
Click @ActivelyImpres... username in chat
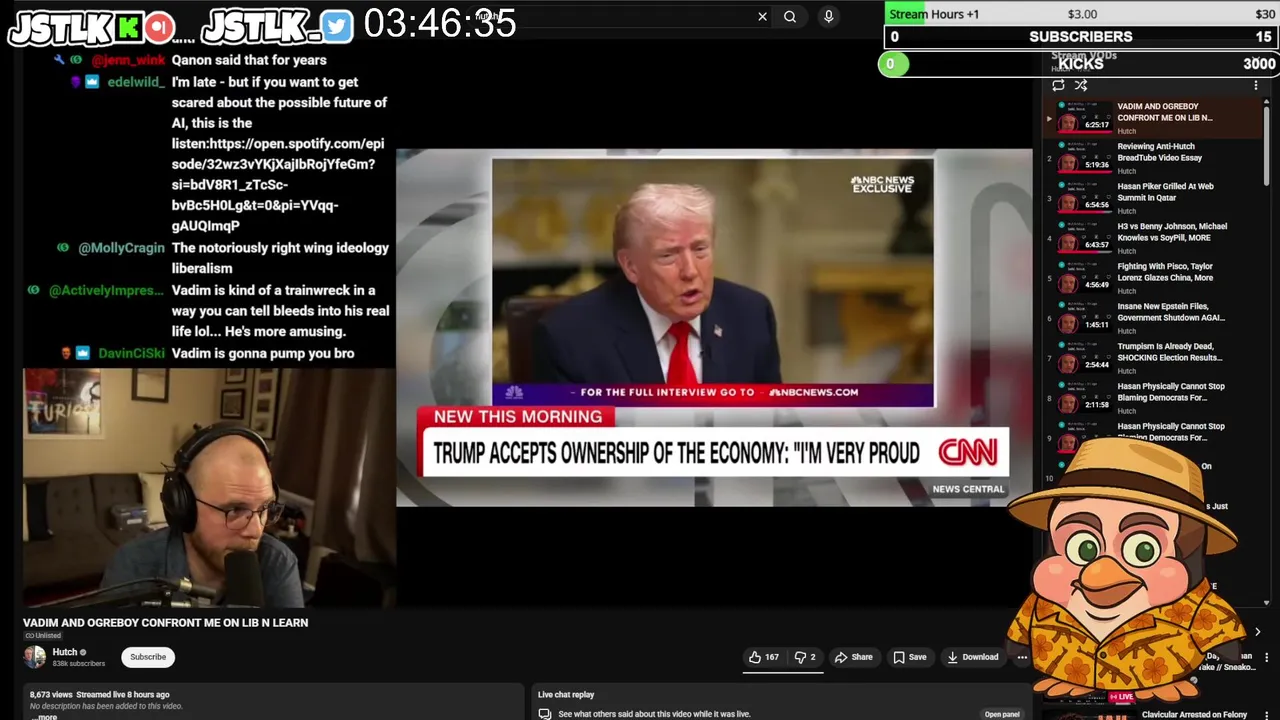pyautogui.click(x=106, y=290)
